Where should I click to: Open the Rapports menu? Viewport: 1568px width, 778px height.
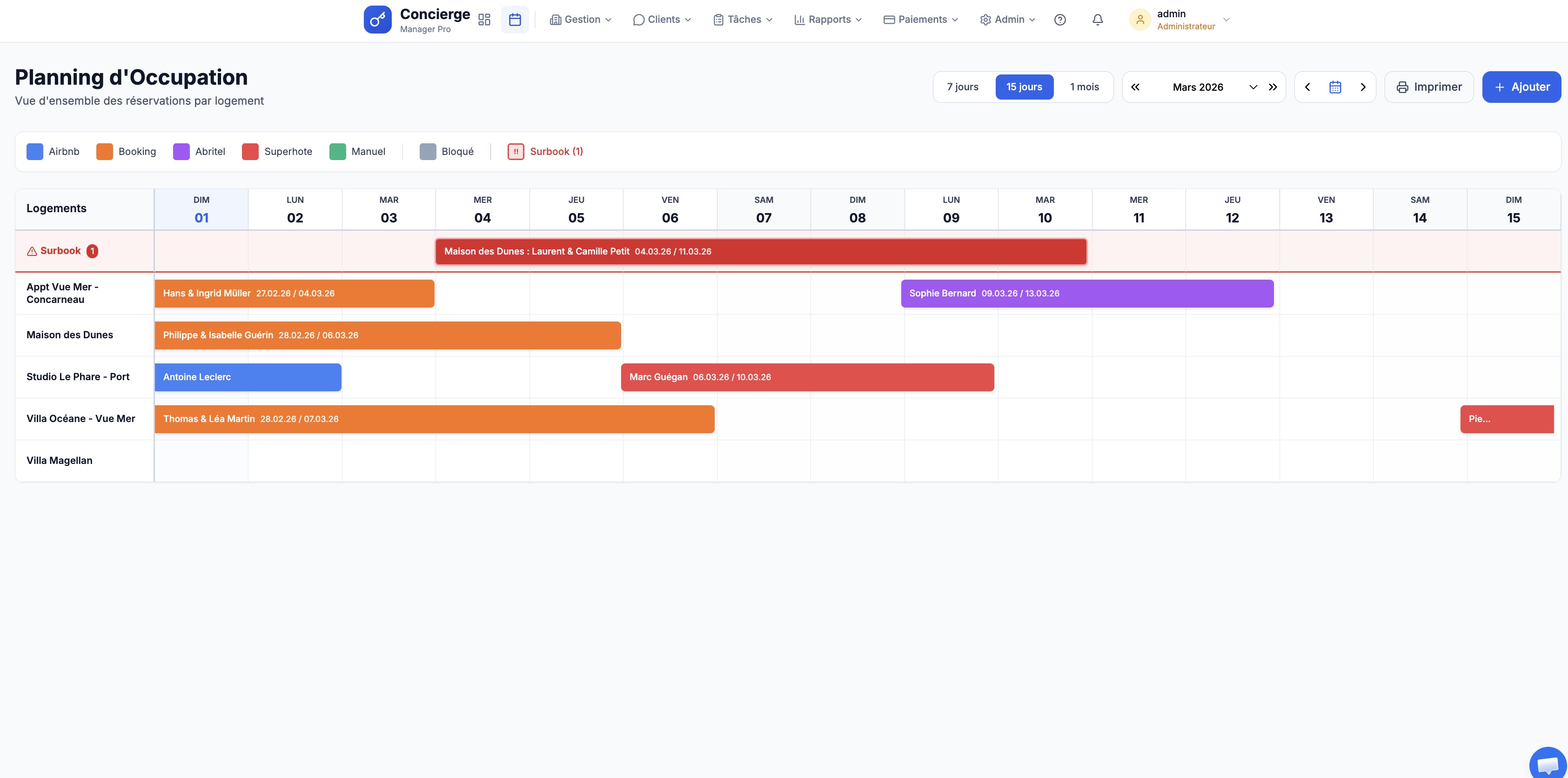828,20
